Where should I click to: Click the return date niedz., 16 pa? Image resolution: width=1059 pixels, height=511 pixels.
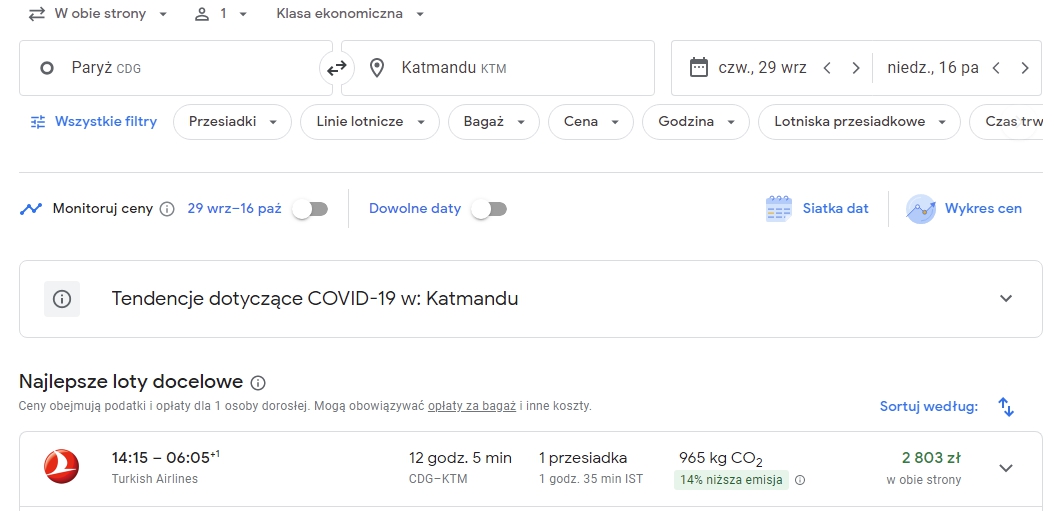[x=933, y=68]
